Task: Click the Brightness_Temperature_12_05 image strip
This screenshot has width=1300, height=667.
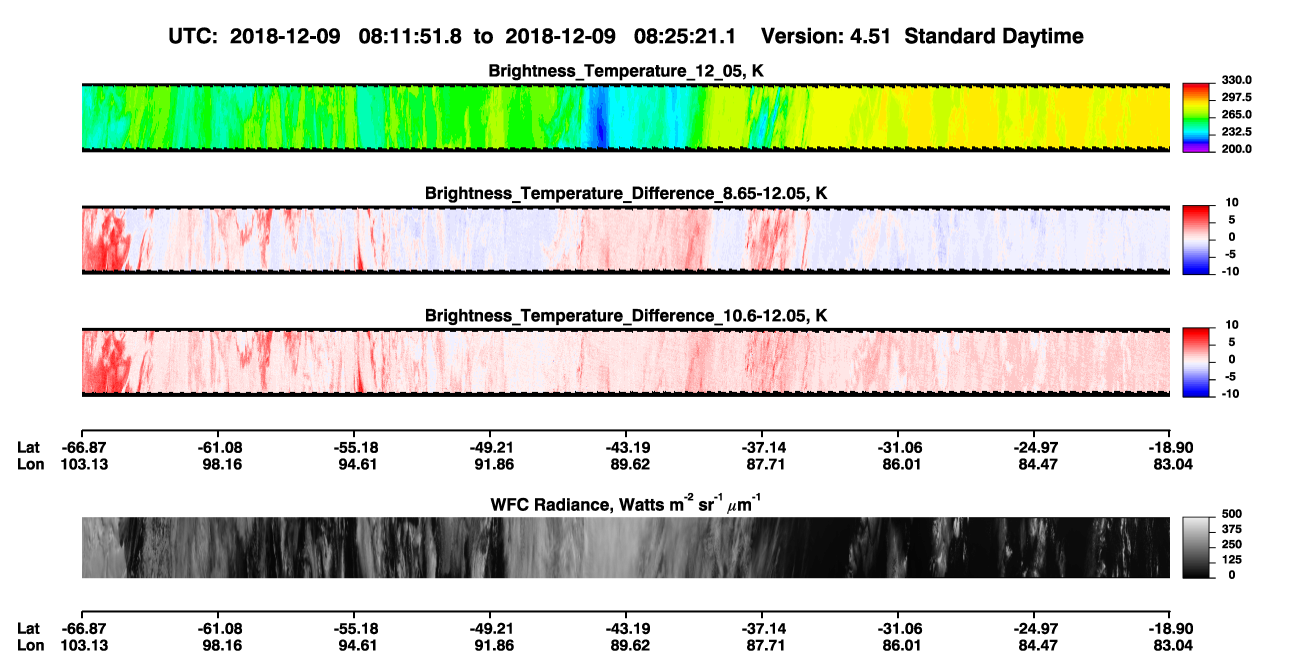Action: click(x=626, y=117)
